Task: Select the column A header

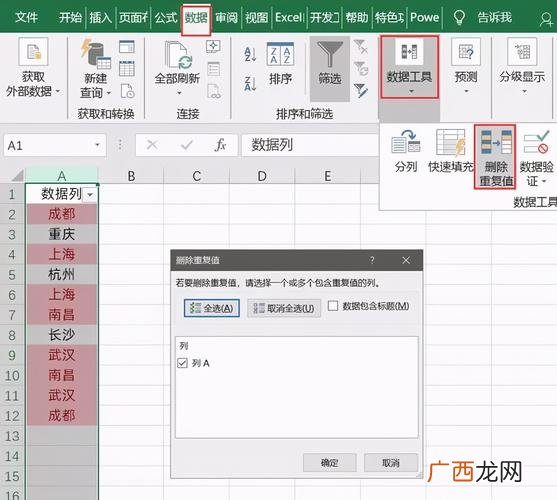Action: coord(62,175)
